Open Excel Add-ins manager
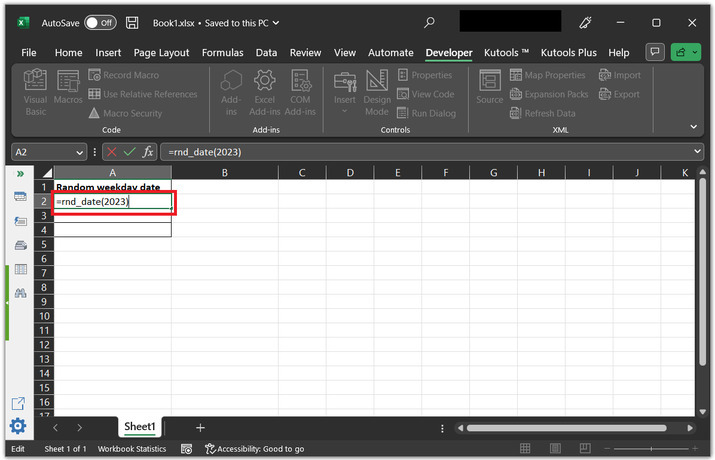 [x=264, y=93]
